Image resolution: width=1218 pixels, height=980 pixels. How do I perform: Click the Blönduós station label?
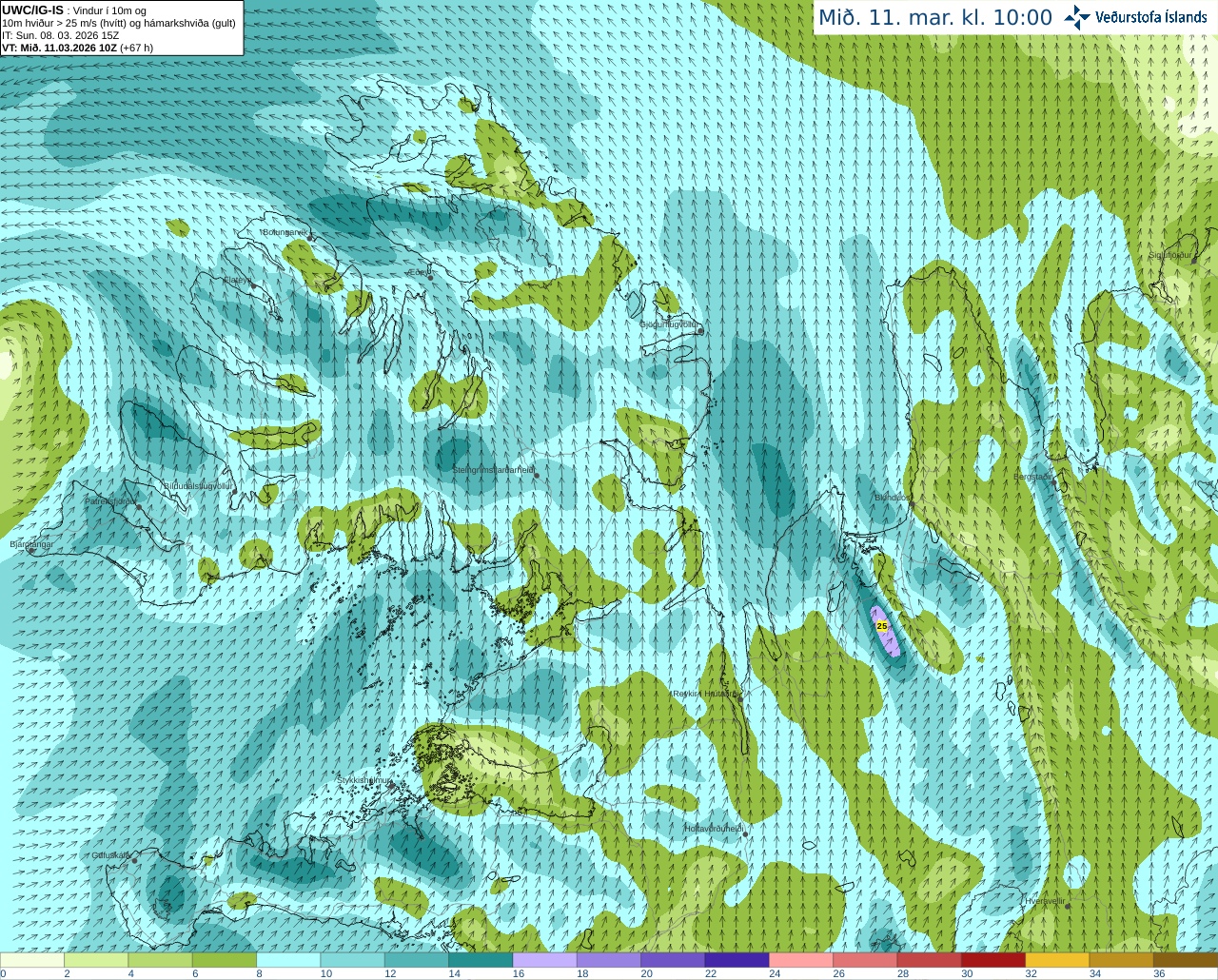point(893,497)
